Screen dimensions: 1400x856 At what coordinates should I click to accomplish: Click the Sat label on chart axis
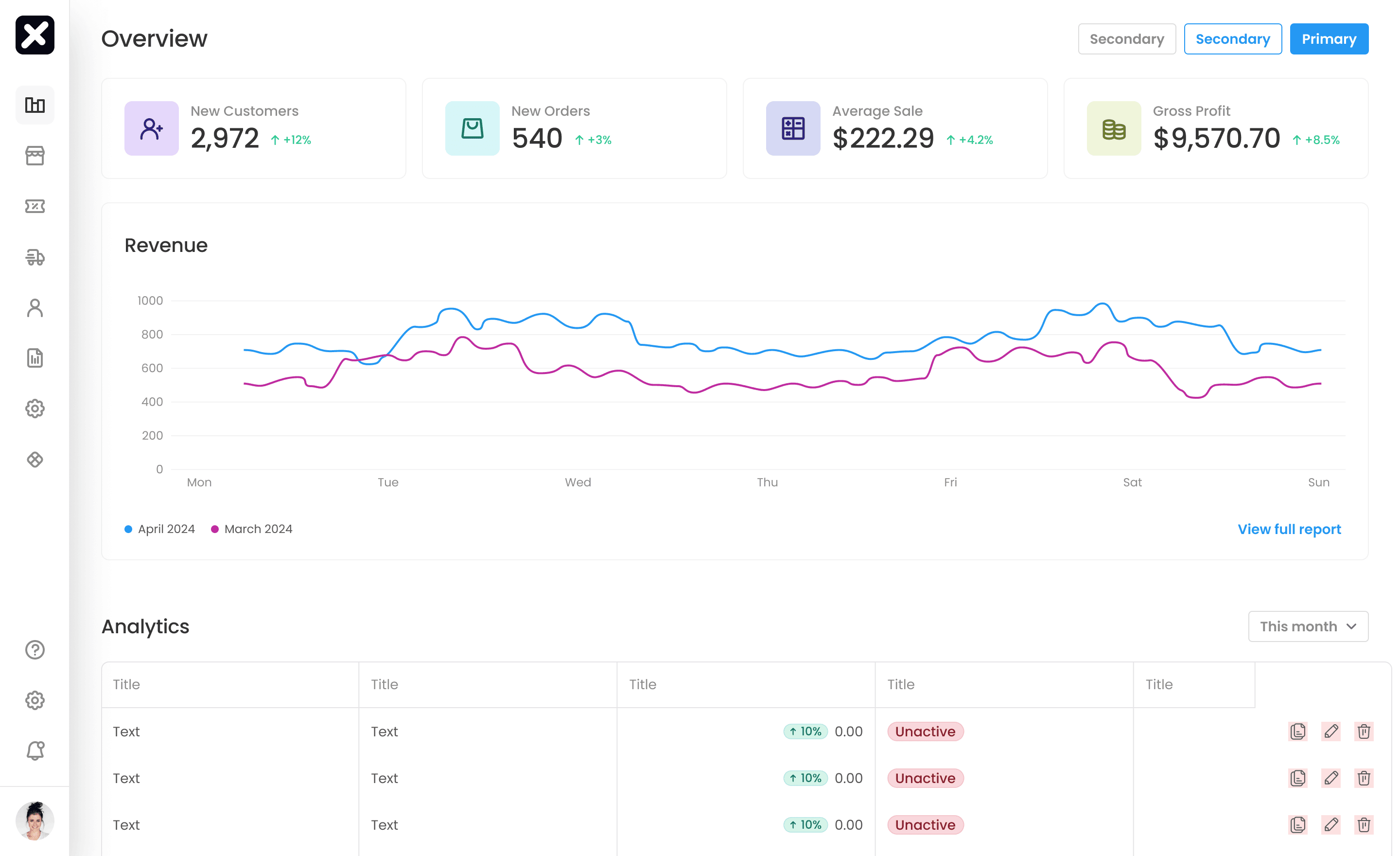tap(1132, 482)
